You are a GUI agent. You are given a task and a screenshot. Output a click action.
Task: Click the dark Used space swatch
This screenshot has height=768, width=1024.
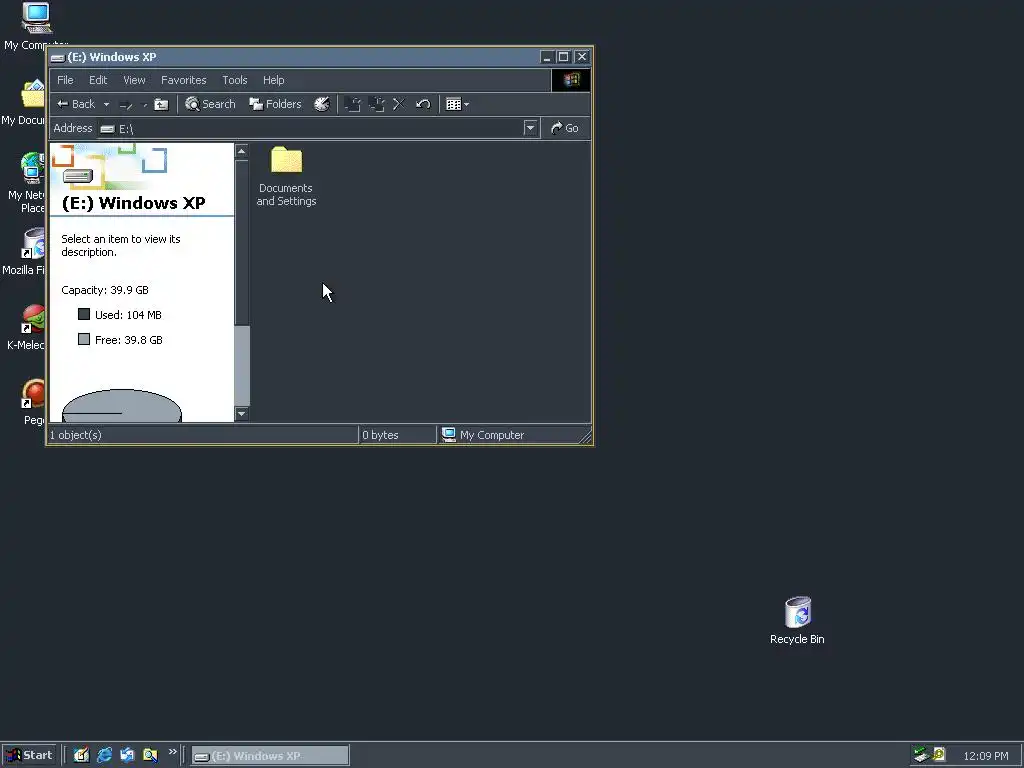(84, 314)
